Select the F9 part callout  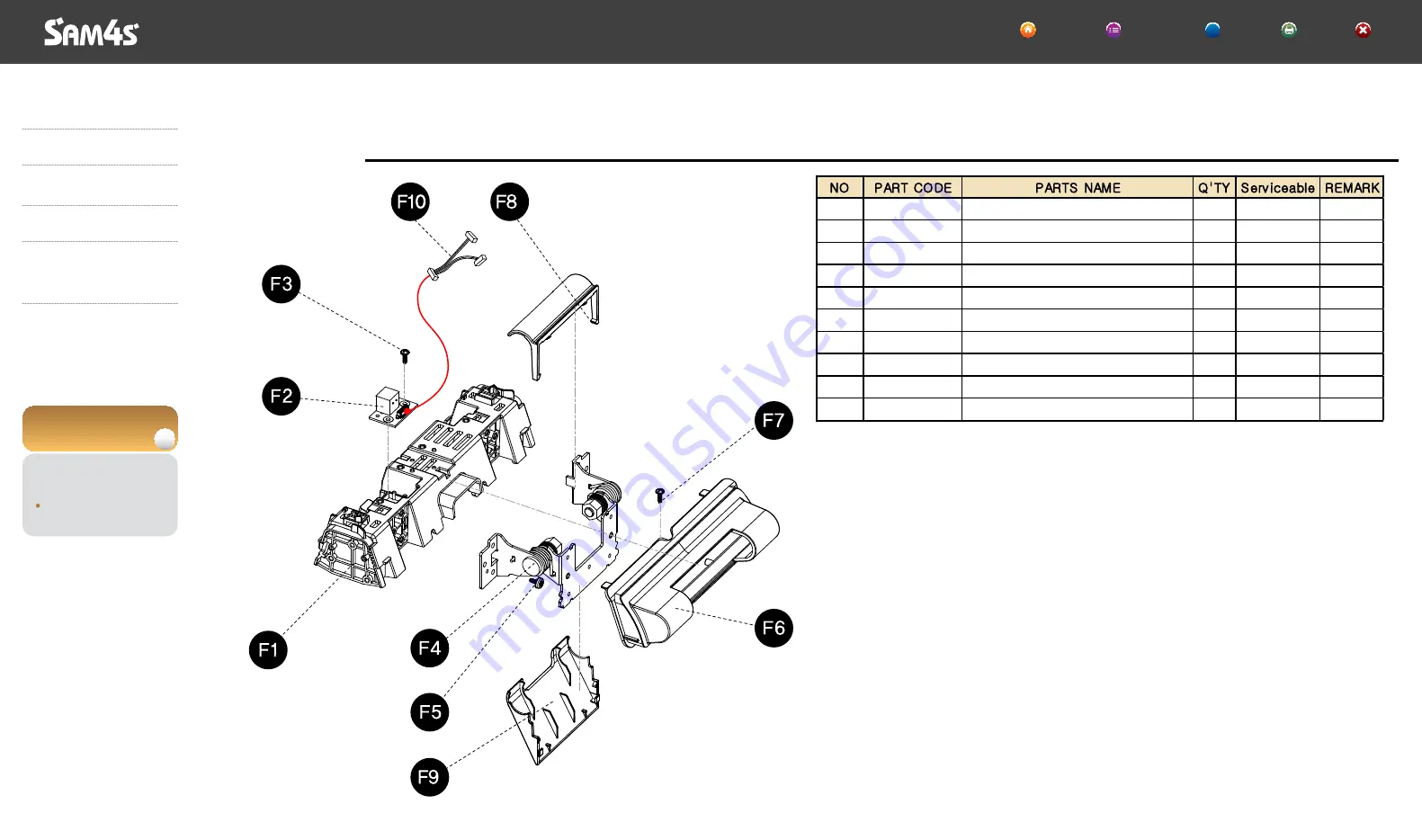pos(430,777)
